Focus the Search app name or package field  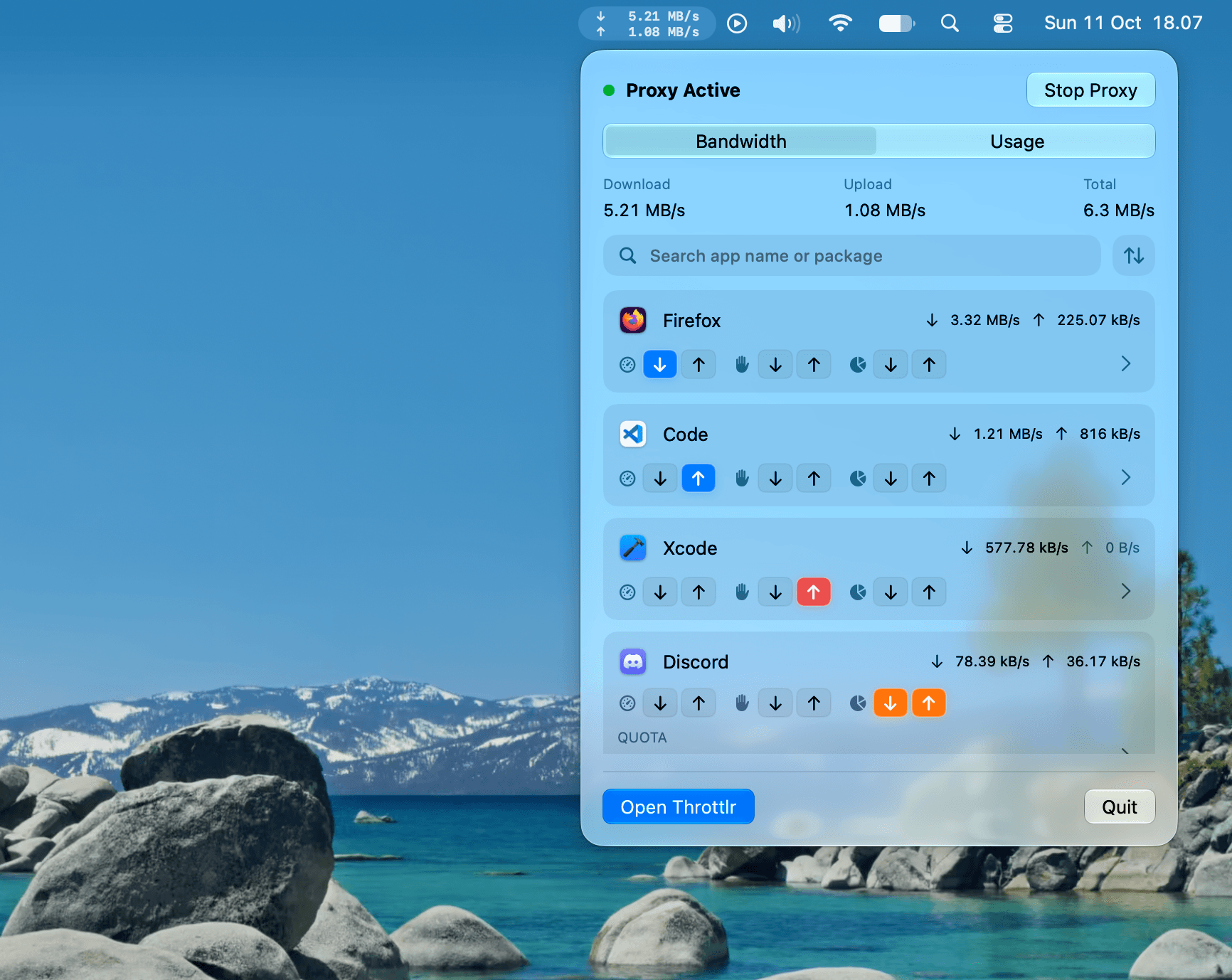pyautogui.click(x=851, y=255)
